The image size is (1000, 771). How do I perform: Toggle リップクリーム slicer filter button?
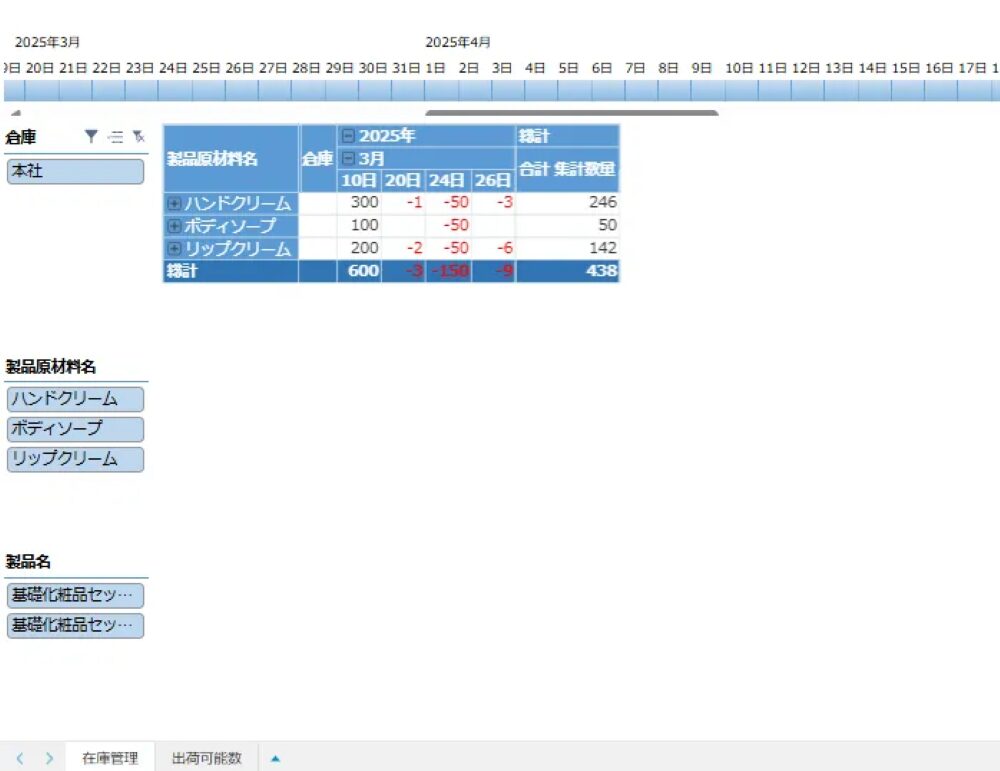click(x=75, y=459)
